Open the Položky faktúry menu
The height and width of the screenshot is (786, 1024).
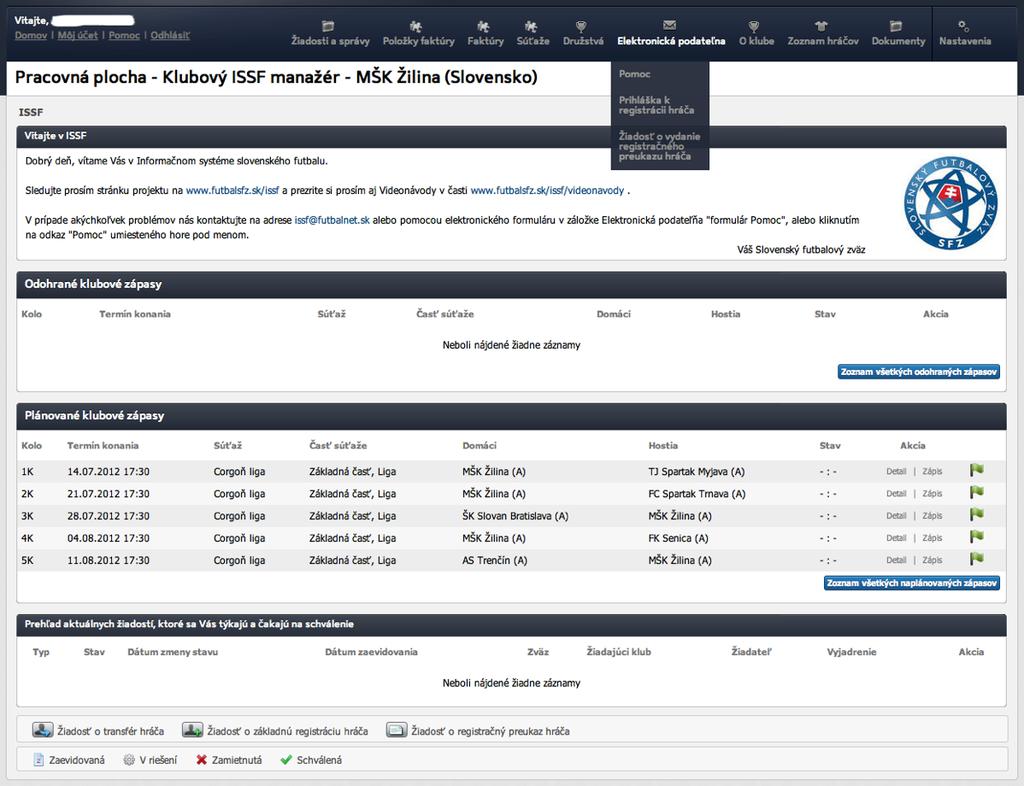(x=419, y=41)
